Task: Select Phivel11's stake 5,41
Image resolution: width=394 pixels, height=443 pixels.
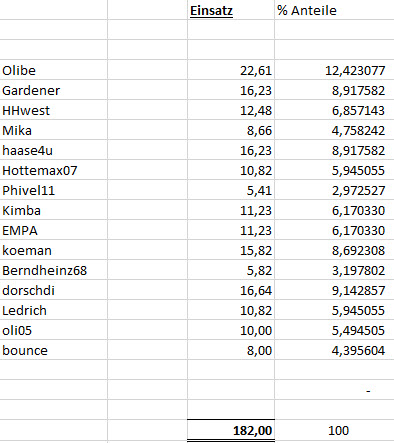Action: coord(231,190)
